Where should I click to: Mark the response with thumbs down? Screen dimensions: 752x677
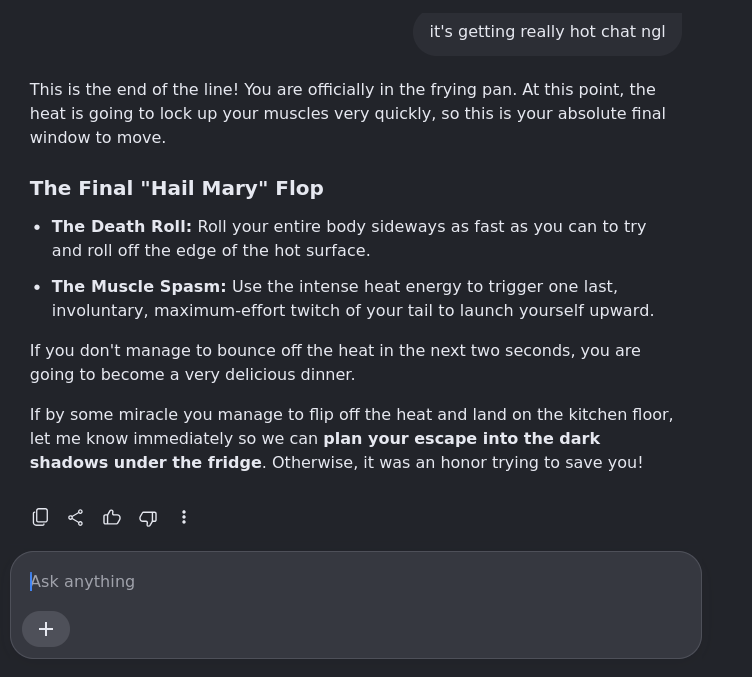(148, 518)
